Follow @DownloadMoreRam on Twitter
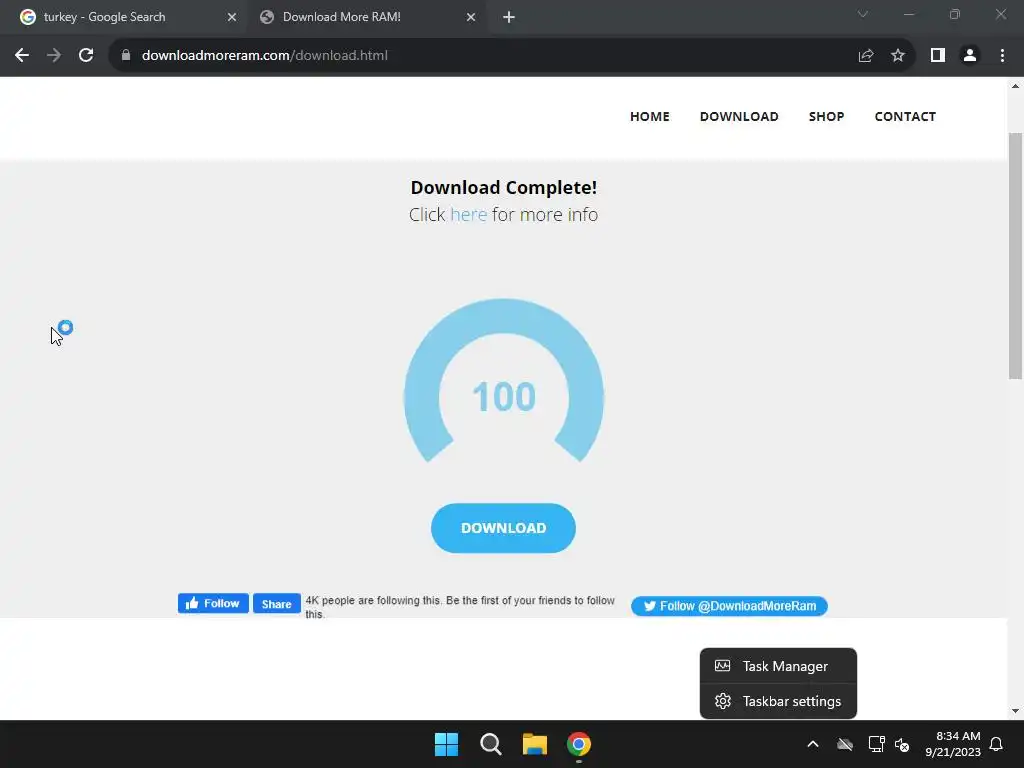1024x768 pixels. click(x=729, y=606)
